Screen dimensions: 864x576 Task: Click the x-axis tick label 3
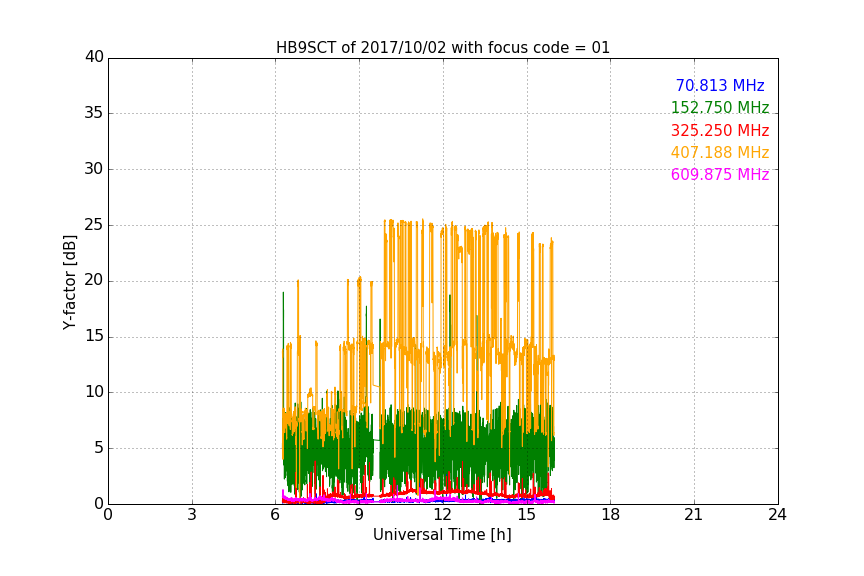point(192,515)
